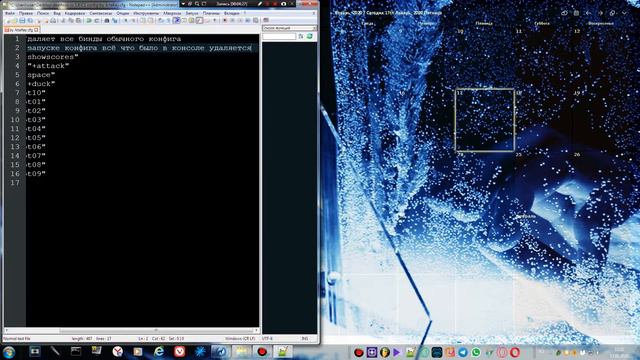Open the Синтаксисы menu
640x360 pixels.
[101, 13]
